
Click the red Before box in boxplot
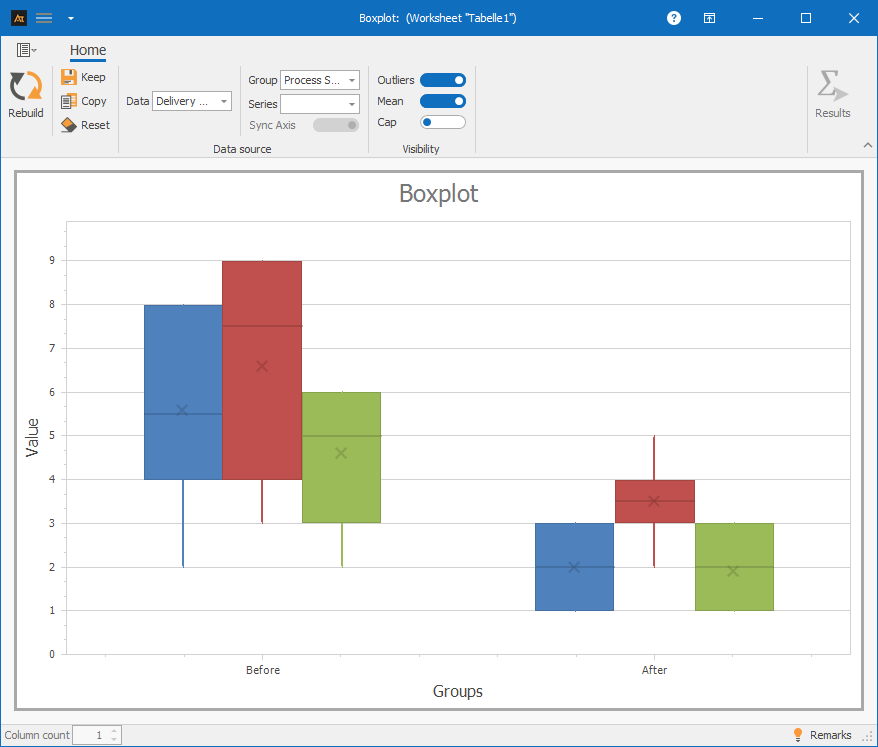262,370
